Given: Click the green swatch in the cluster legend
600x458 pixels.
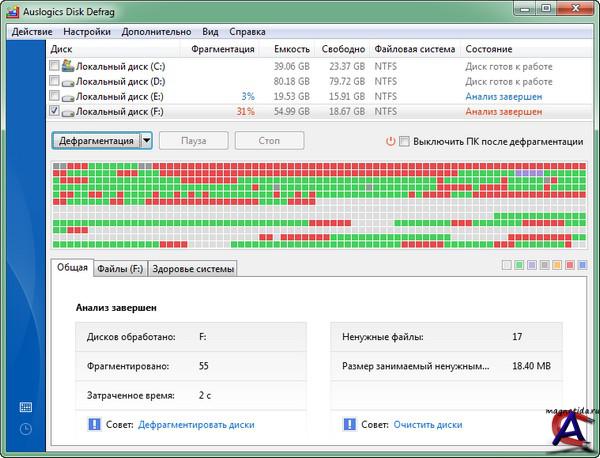Looking at the screenshot, I should pyautogui.click(x=519, y=266).
